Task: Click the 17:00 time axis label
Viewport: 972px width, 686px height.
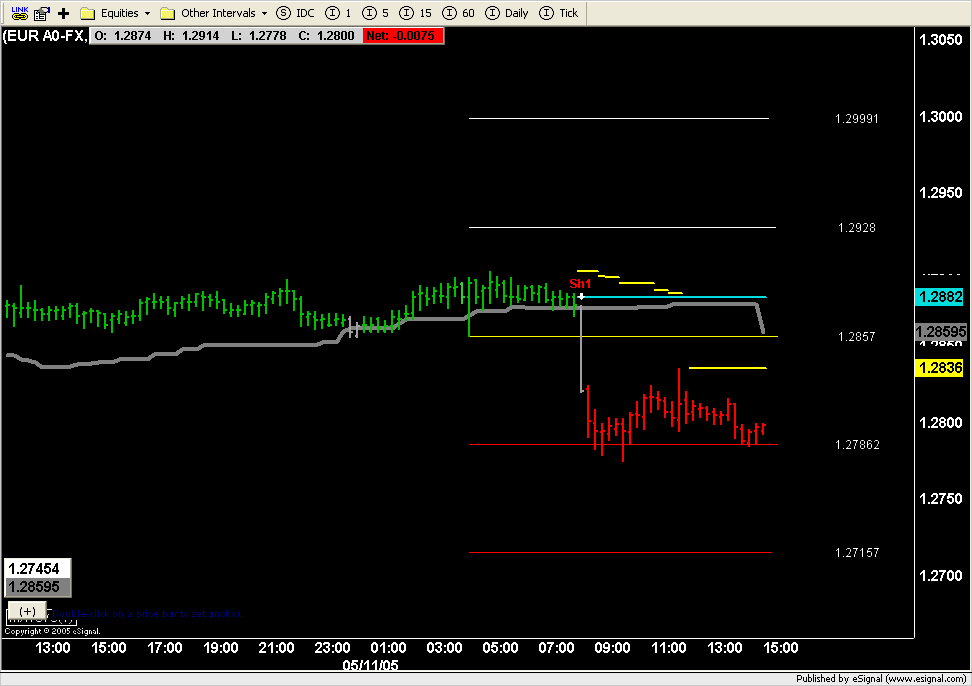Action: click(x=165, y=648)
